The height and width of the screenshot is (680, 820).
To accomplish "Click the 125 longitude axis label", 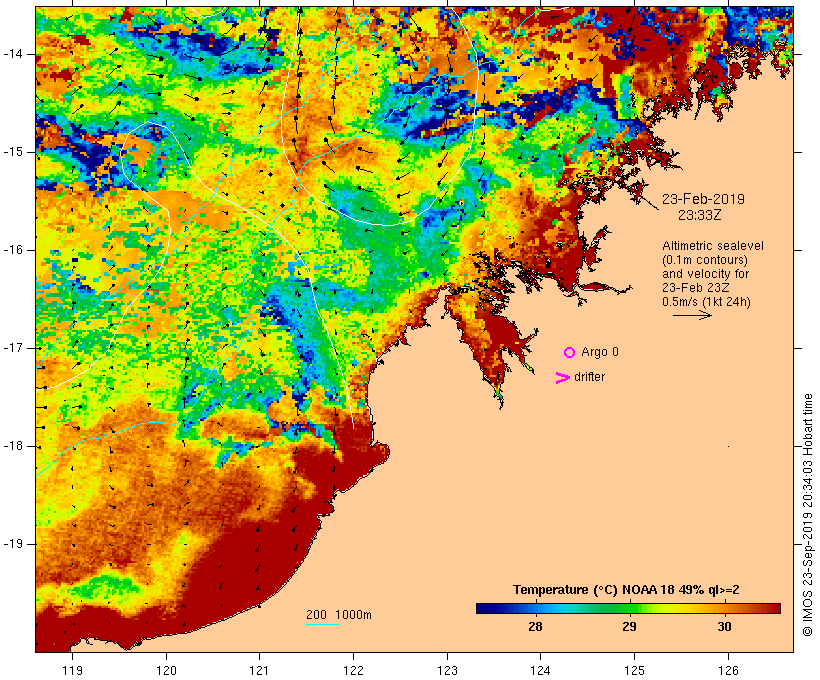I will point(634,671).
